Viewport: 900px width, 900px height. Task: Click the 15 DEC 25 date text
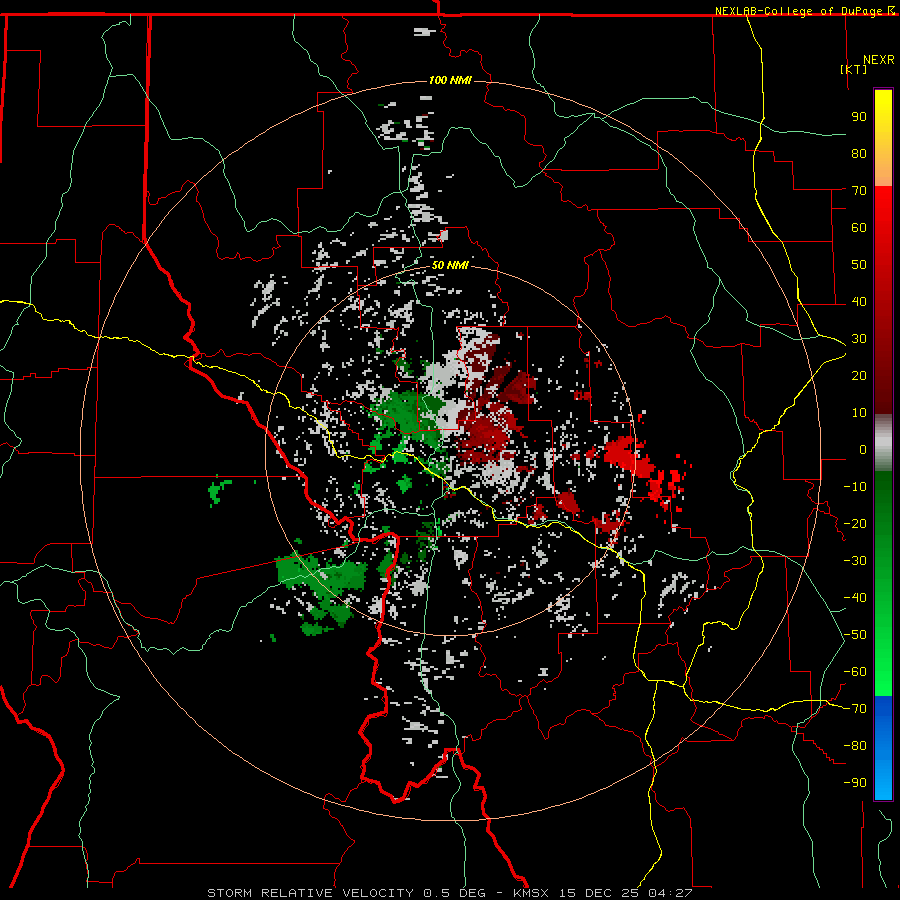(599, 893)
